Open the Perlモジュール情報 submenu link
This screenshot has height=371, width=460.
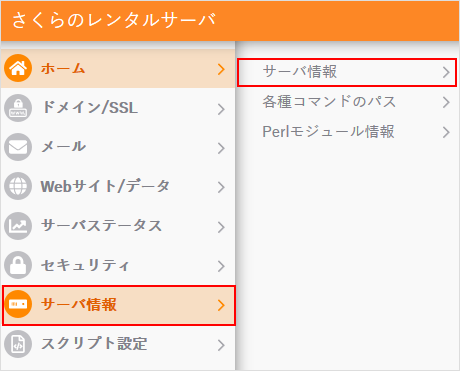click(x=347, y=132)
